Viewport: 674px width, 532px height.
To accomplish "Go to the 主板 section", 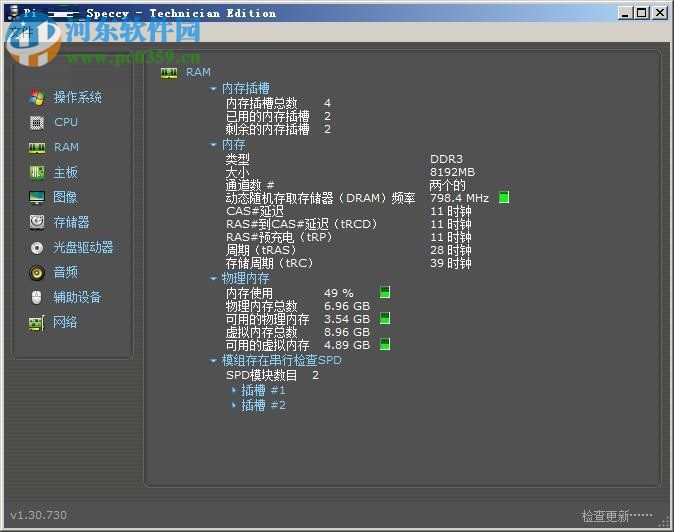I will (x=65, y=172).
